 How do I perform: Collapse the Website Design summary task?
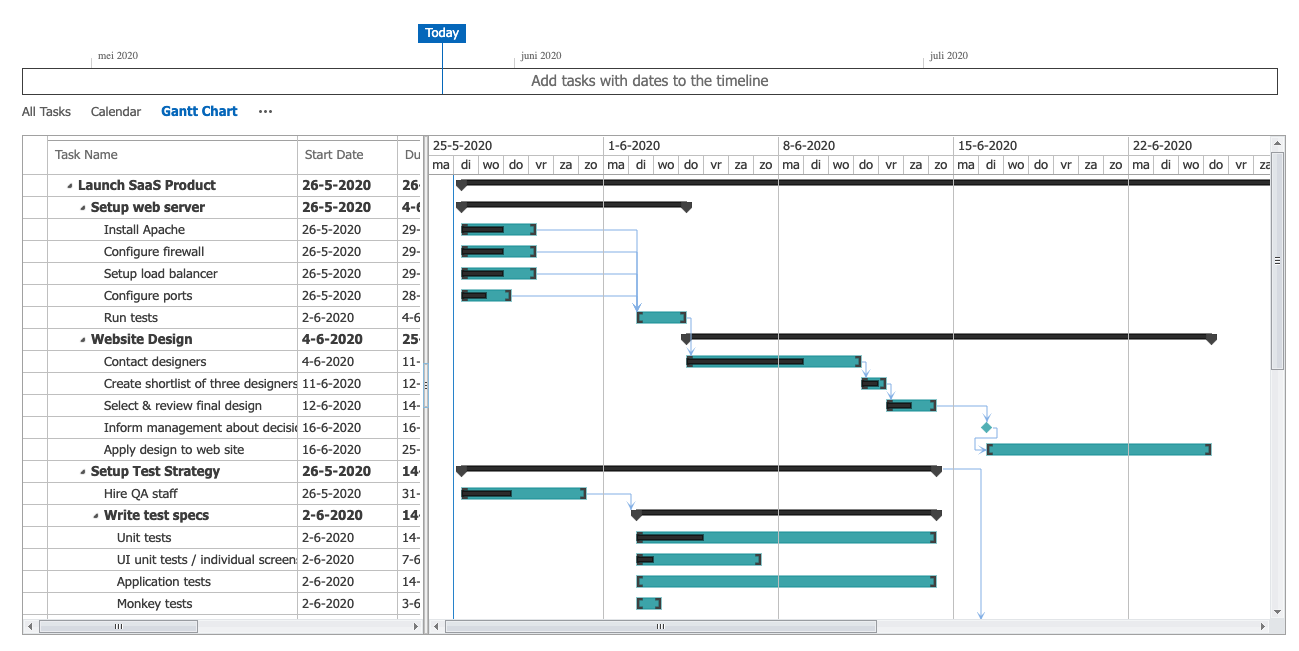pyautogui.click(x=83, y=340)
